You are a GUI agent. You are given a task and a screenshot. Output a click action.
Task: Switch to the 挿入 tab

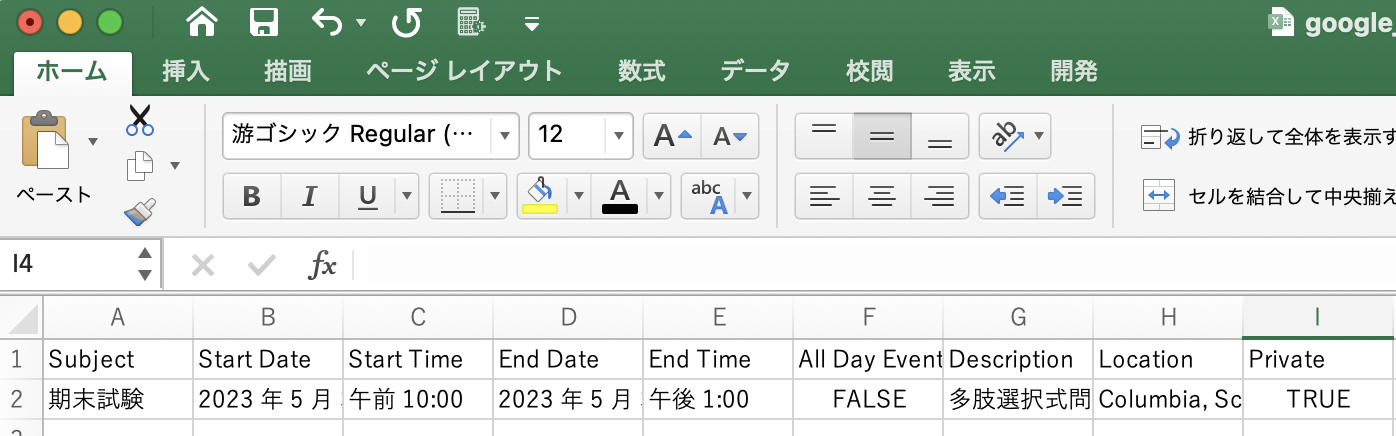point(186,71)
